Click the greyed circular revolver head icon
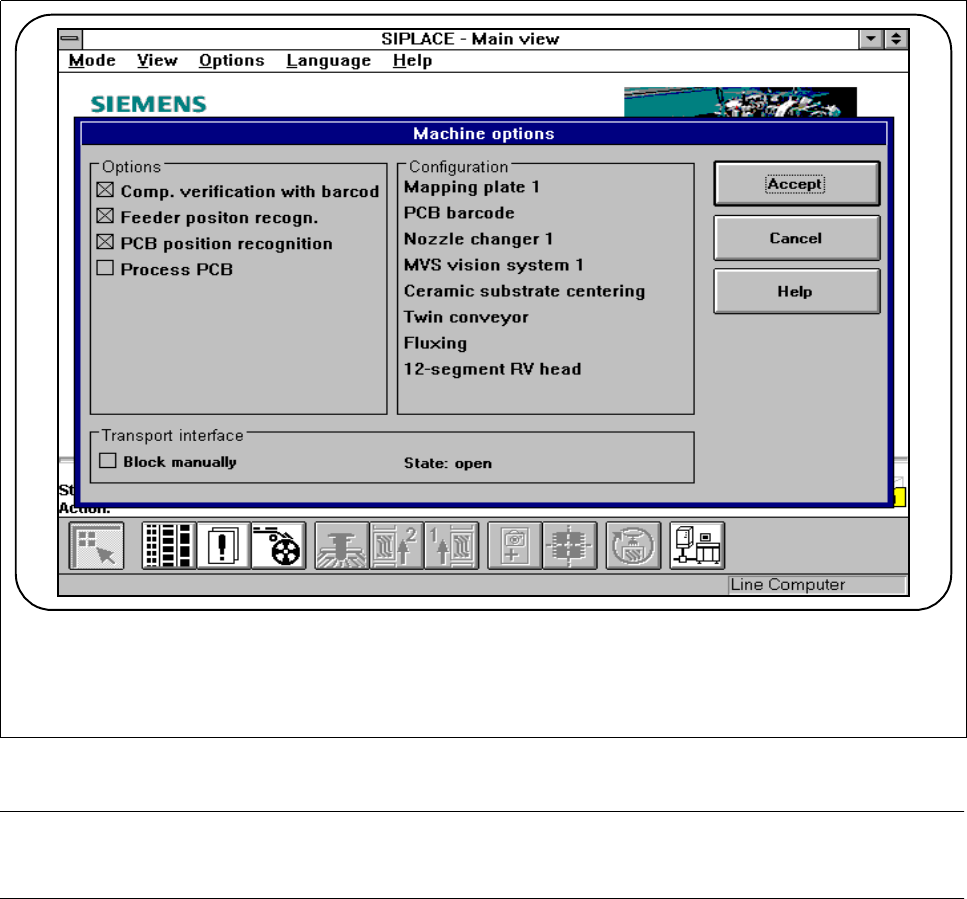 [633, 546]
